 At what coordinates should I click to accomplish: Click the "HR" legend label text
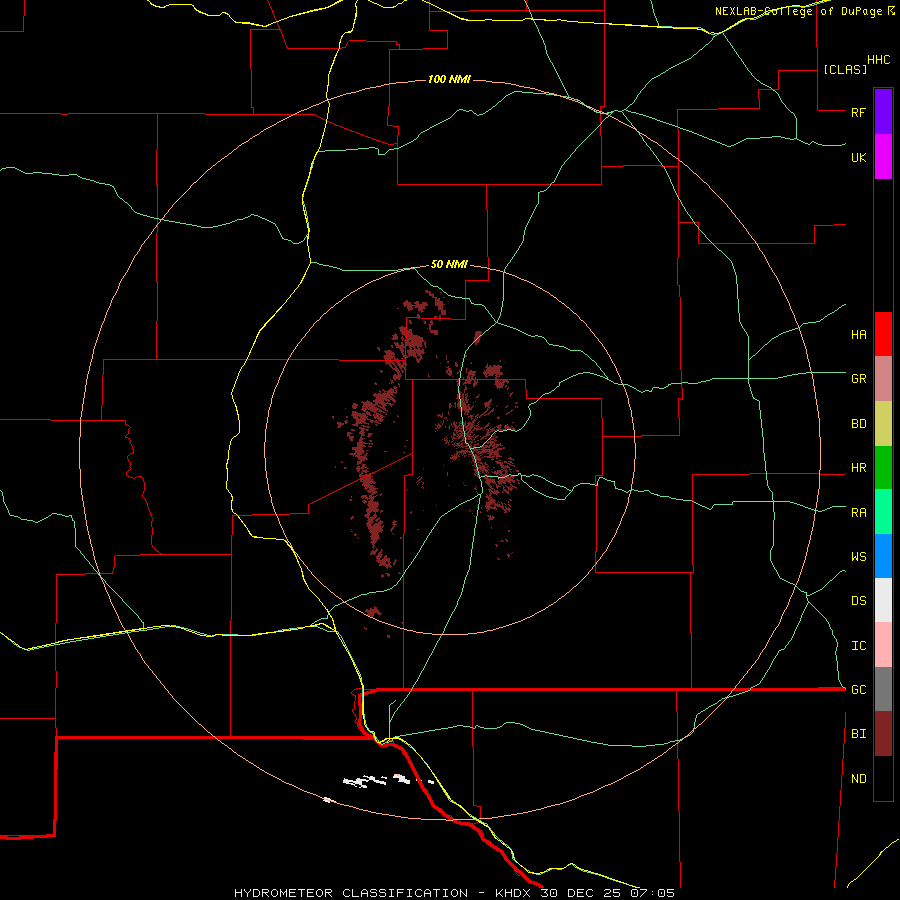point(858,468)
